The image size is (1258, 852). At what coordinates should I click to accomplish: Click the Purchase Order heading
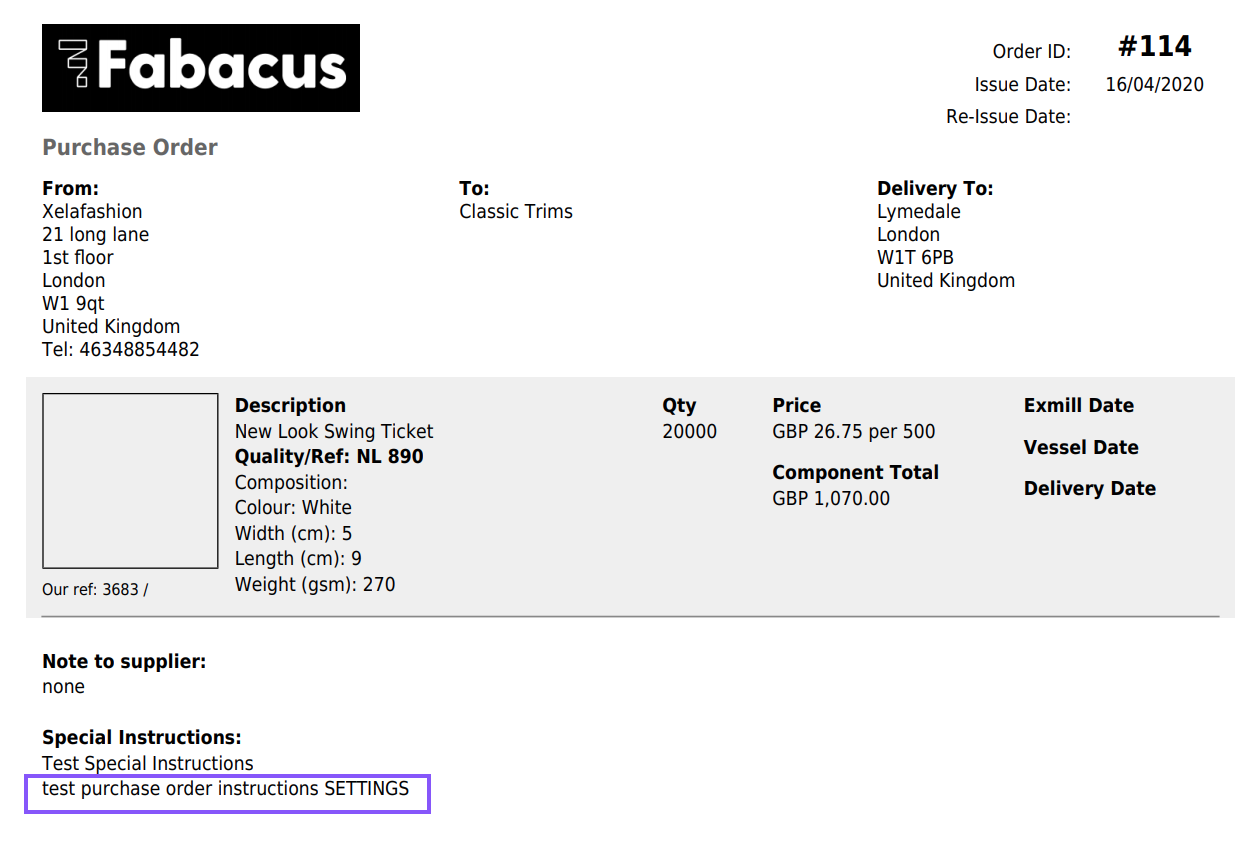click(x=130, y=148)
